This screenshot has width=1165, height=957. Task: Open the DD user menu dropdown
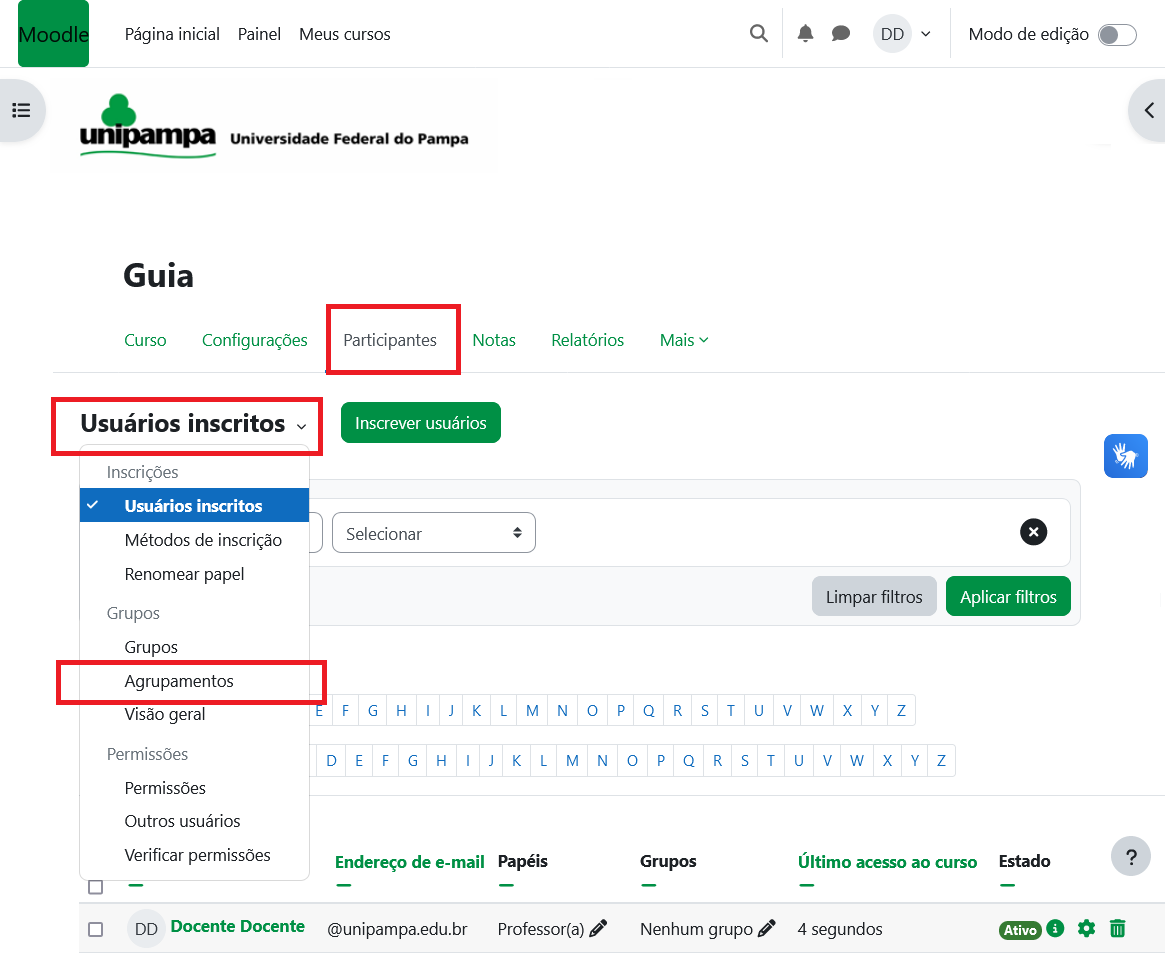click(x=902, y=34)
